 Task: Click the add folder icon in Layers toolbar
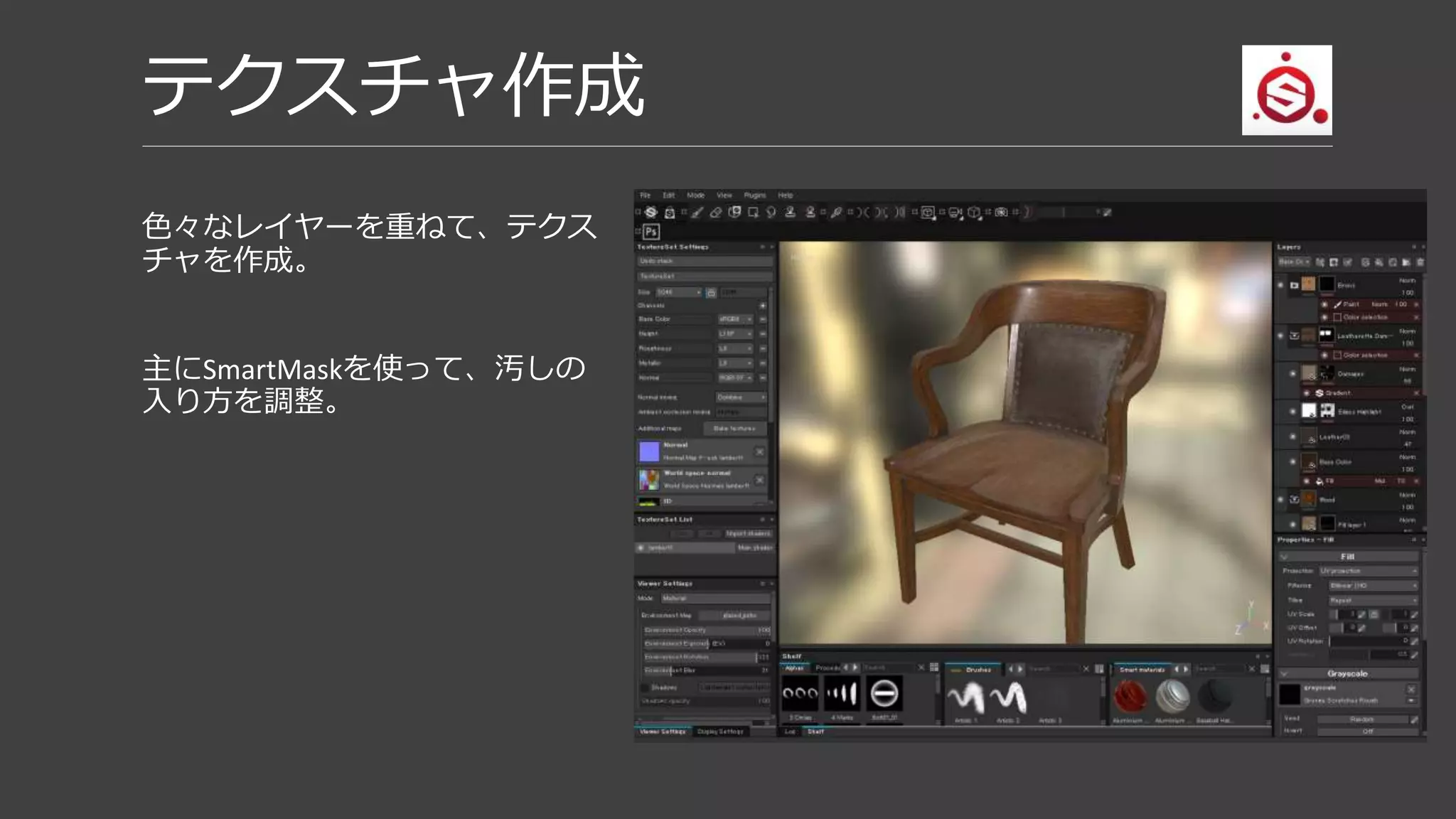tap(1406, 262)
